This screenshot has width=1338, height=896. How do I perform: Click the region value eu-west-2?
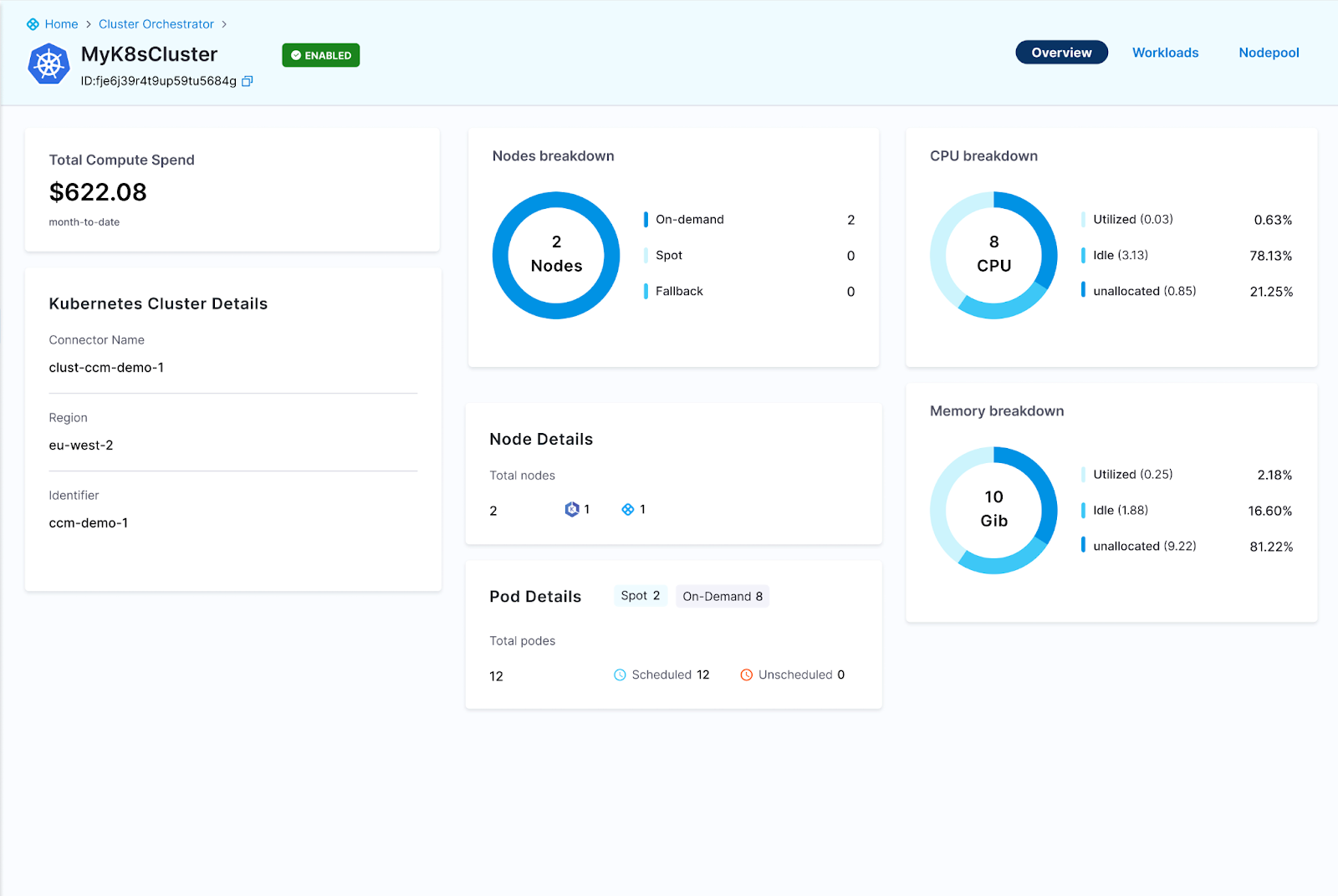81,445
